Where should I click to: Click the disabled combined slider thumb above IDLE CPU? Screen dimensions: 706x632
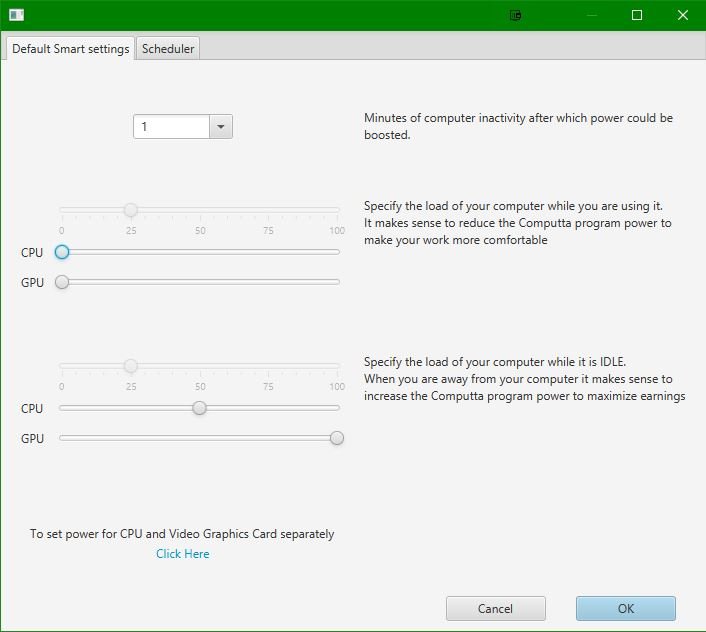tap(131, 366)
